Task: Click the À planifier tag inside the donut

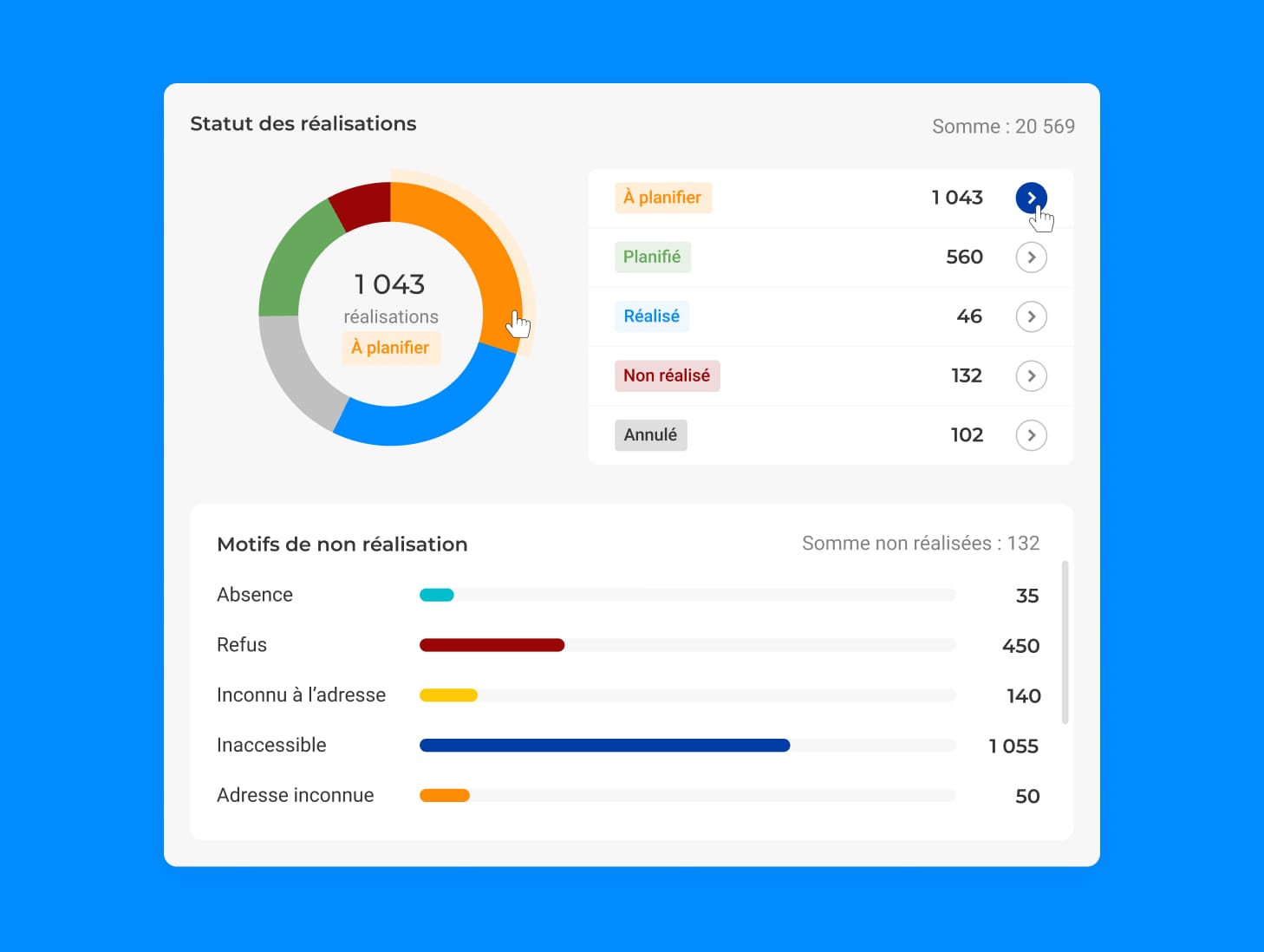Action: pos(391,348)
